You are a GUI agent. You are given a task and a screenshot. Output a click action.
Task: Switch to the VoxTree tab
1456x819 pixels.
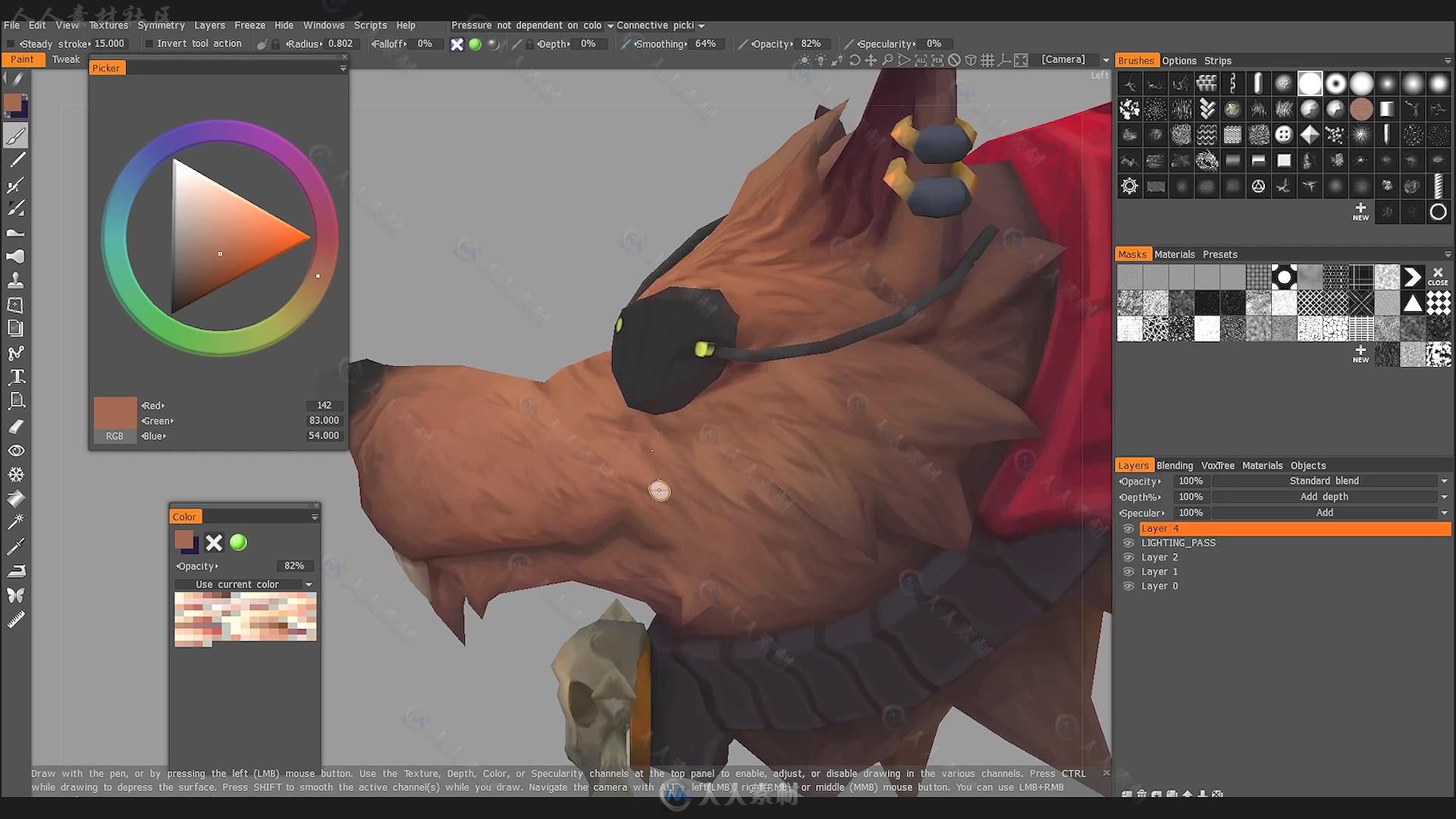1217,466
